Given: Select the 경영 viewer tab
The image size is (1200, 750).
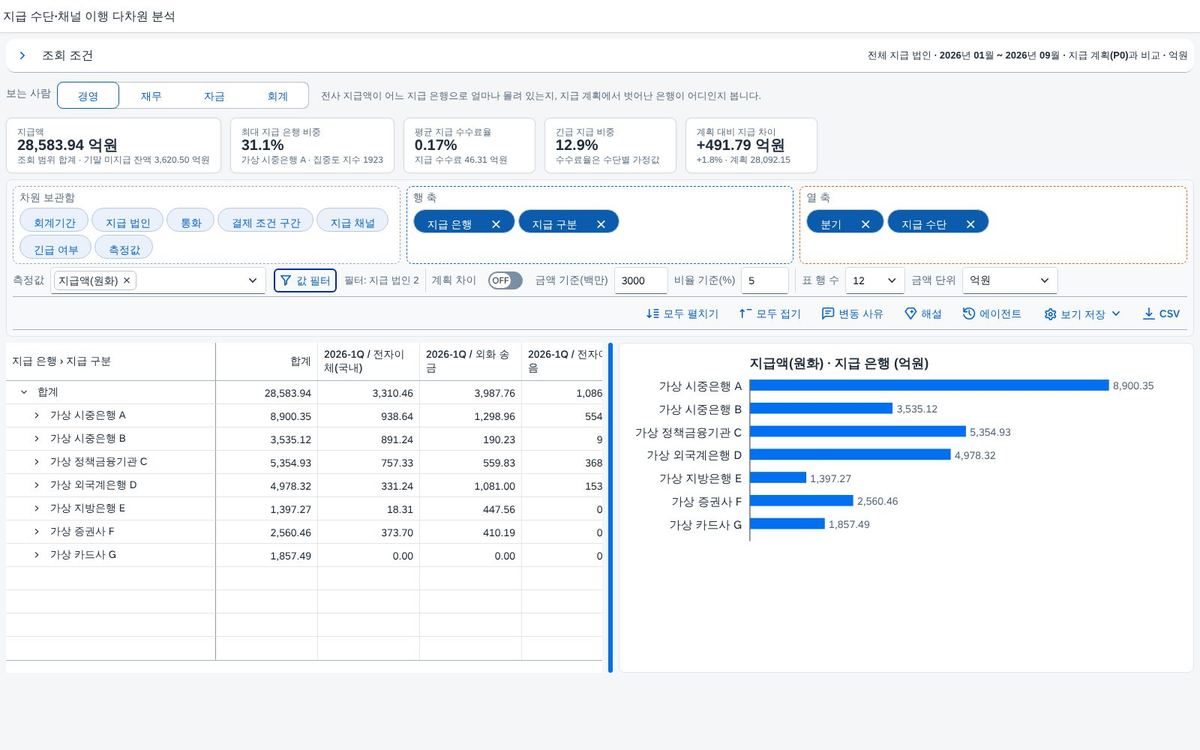Looking at the screenshot, I should coord(88,96).
